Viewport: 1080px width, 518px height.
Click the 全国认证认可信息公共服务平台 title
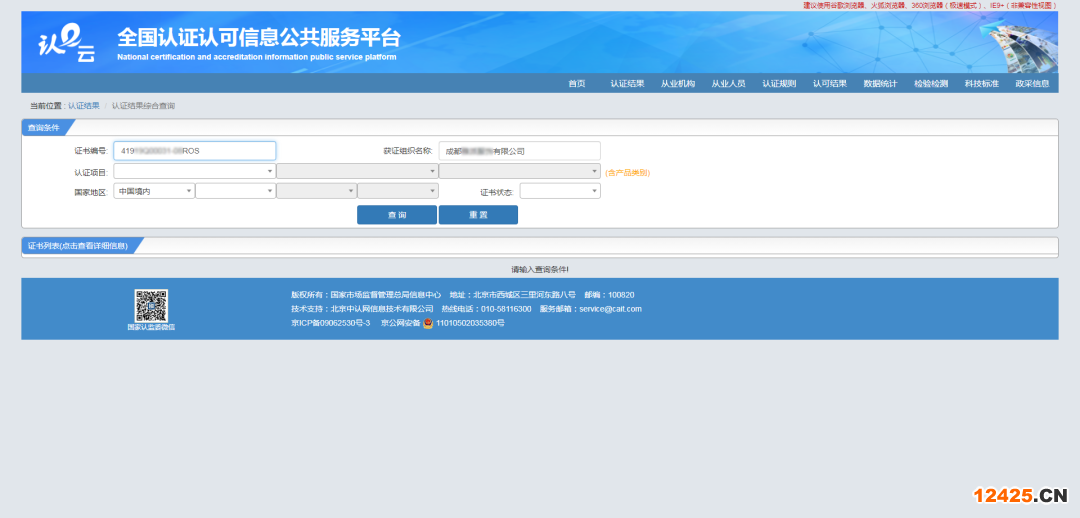259,37
